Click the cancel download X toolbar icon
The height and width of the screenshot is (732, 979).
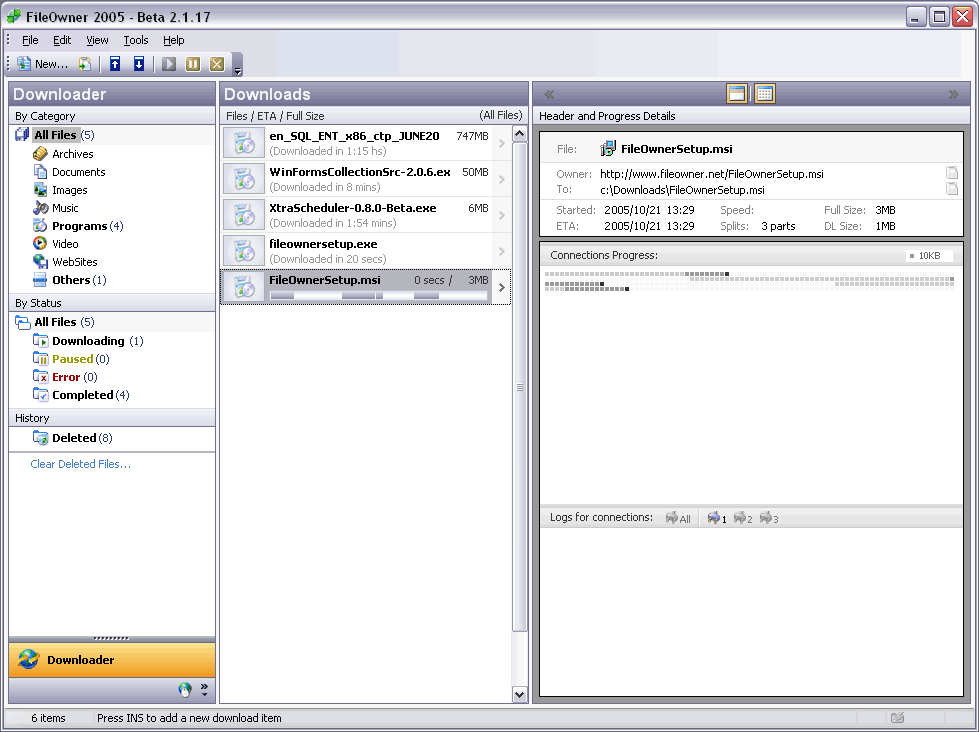pyautogui.click(x=217, y=64)
